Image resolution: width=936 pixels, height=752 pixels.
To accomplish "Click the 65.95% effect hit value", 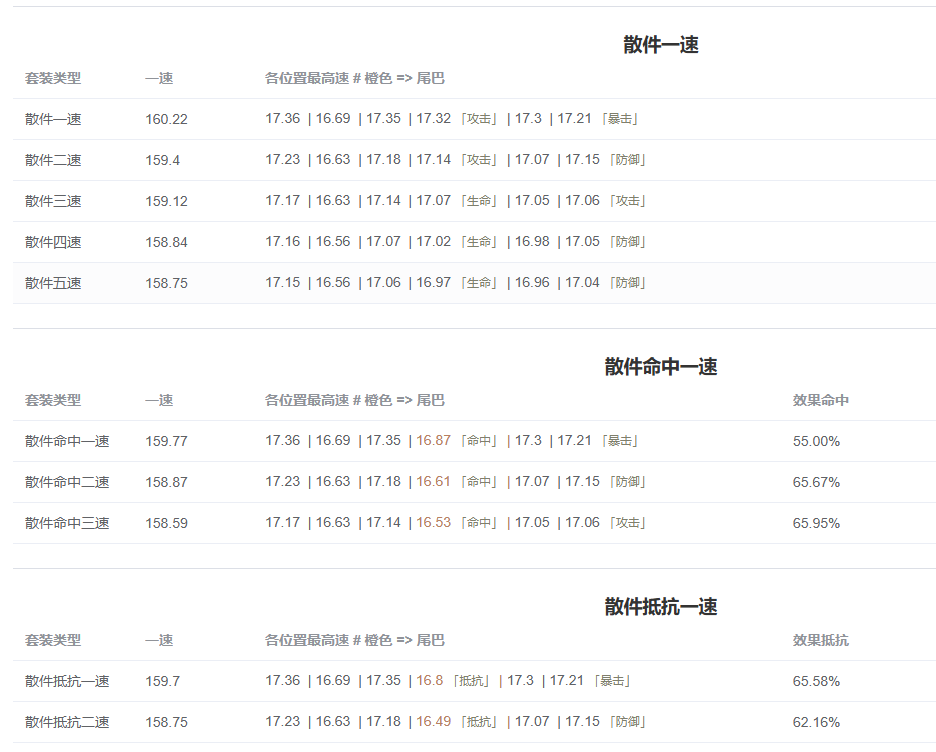I will coord(816,523).
